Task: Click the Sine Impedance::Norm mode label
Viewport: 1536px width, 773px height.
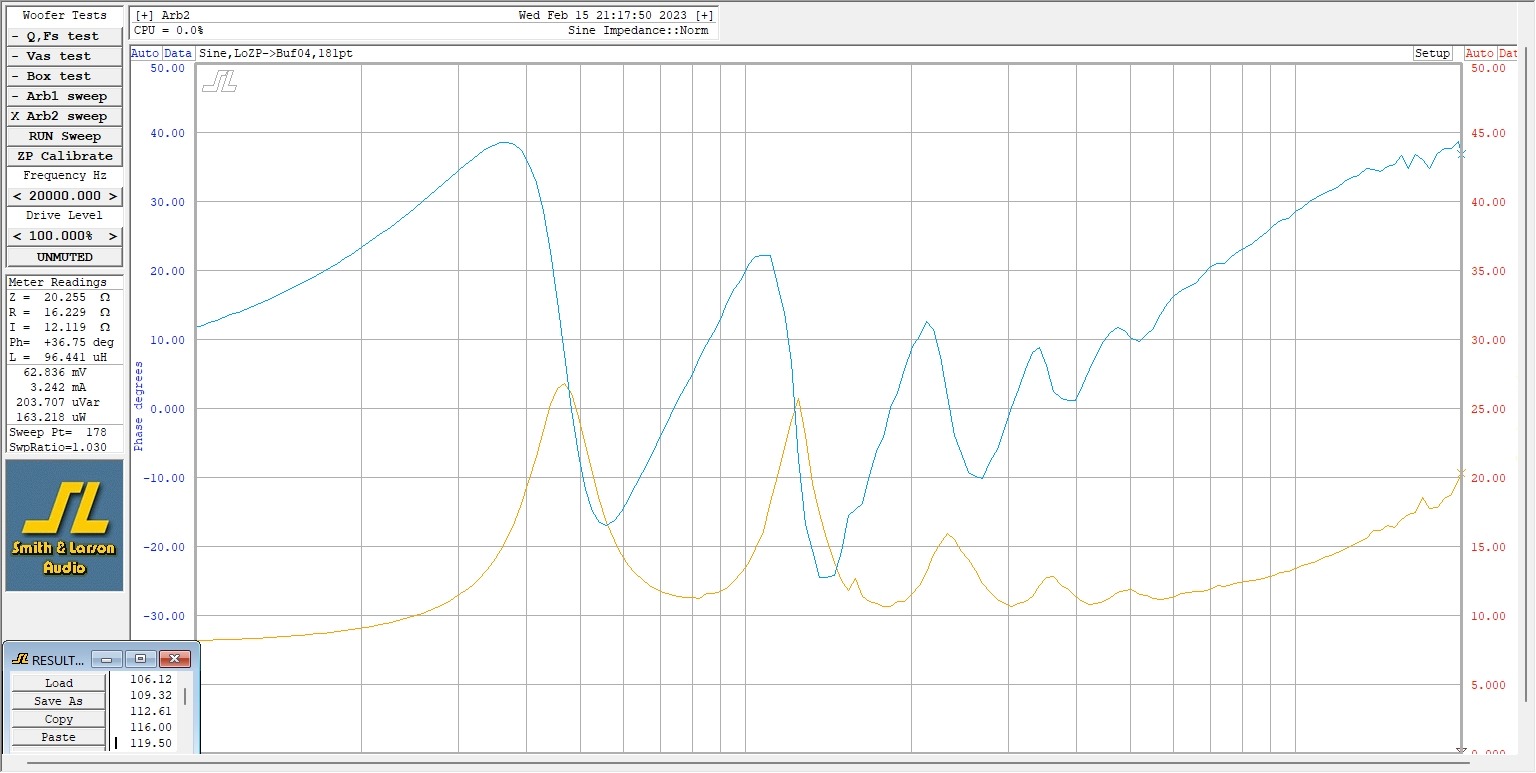Action: [x=638, y=31]
